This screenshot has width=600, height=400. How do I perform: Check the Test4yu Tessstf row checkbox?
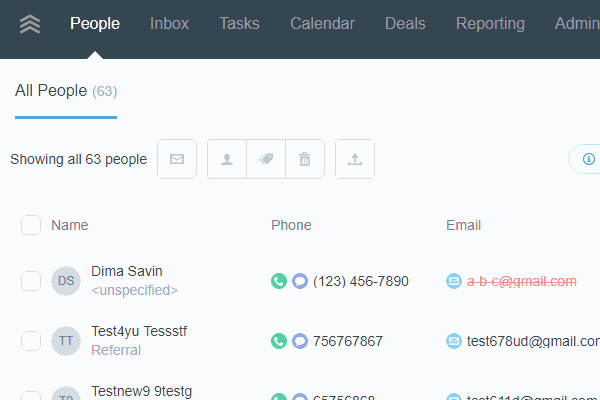pos(31,341)
